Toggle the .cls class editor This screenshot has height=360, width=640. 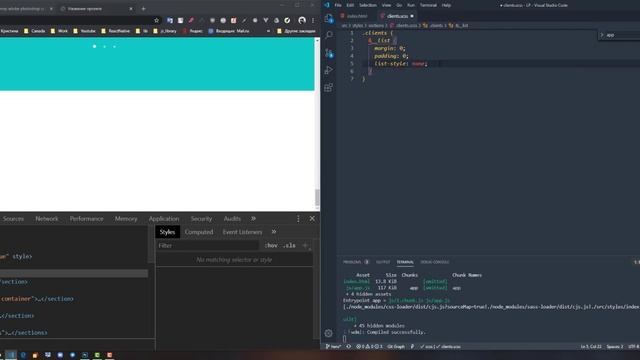(x=289, y=245)
